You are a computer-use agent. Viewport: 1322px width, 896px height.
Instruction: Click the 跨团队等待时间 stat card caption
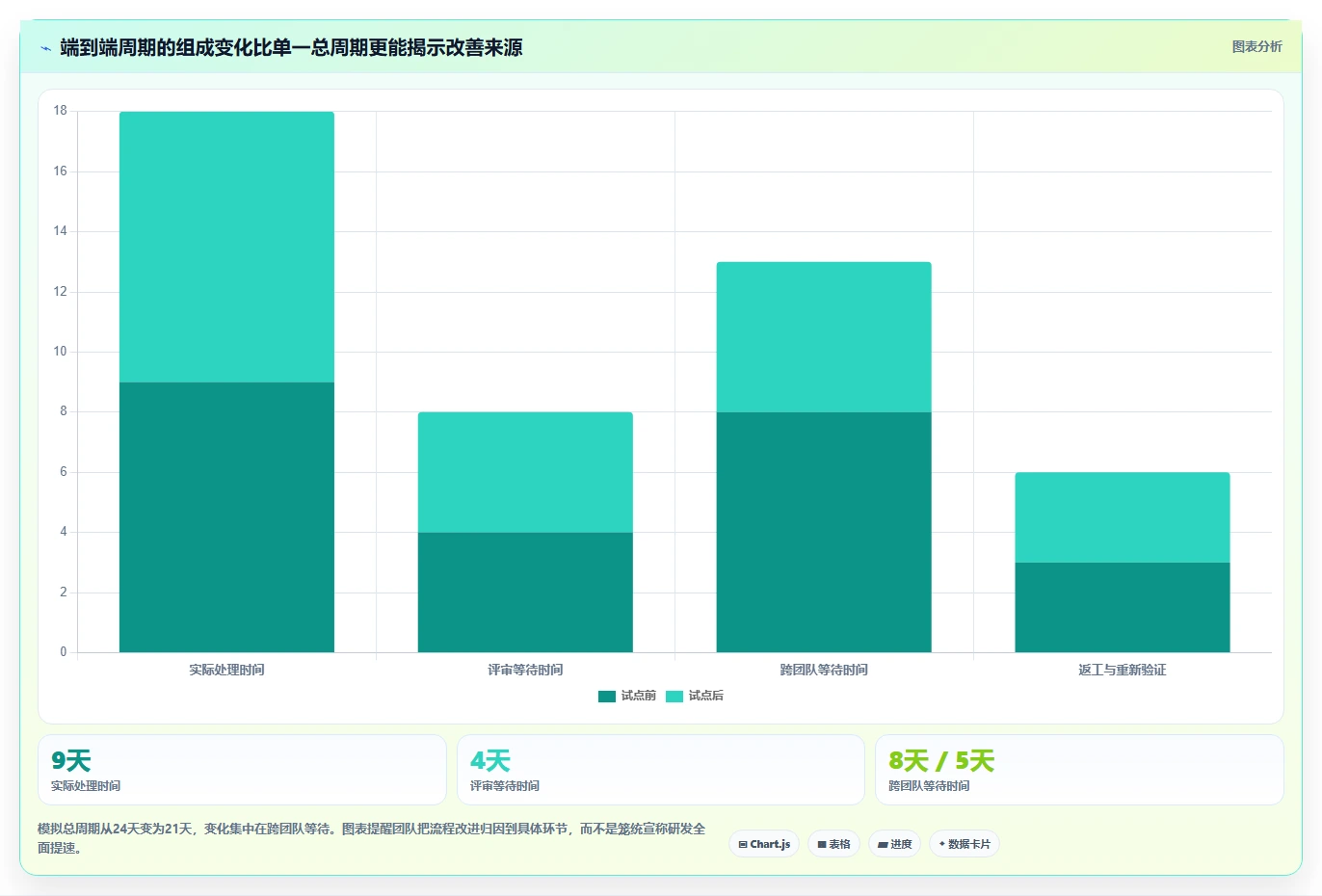929,786
